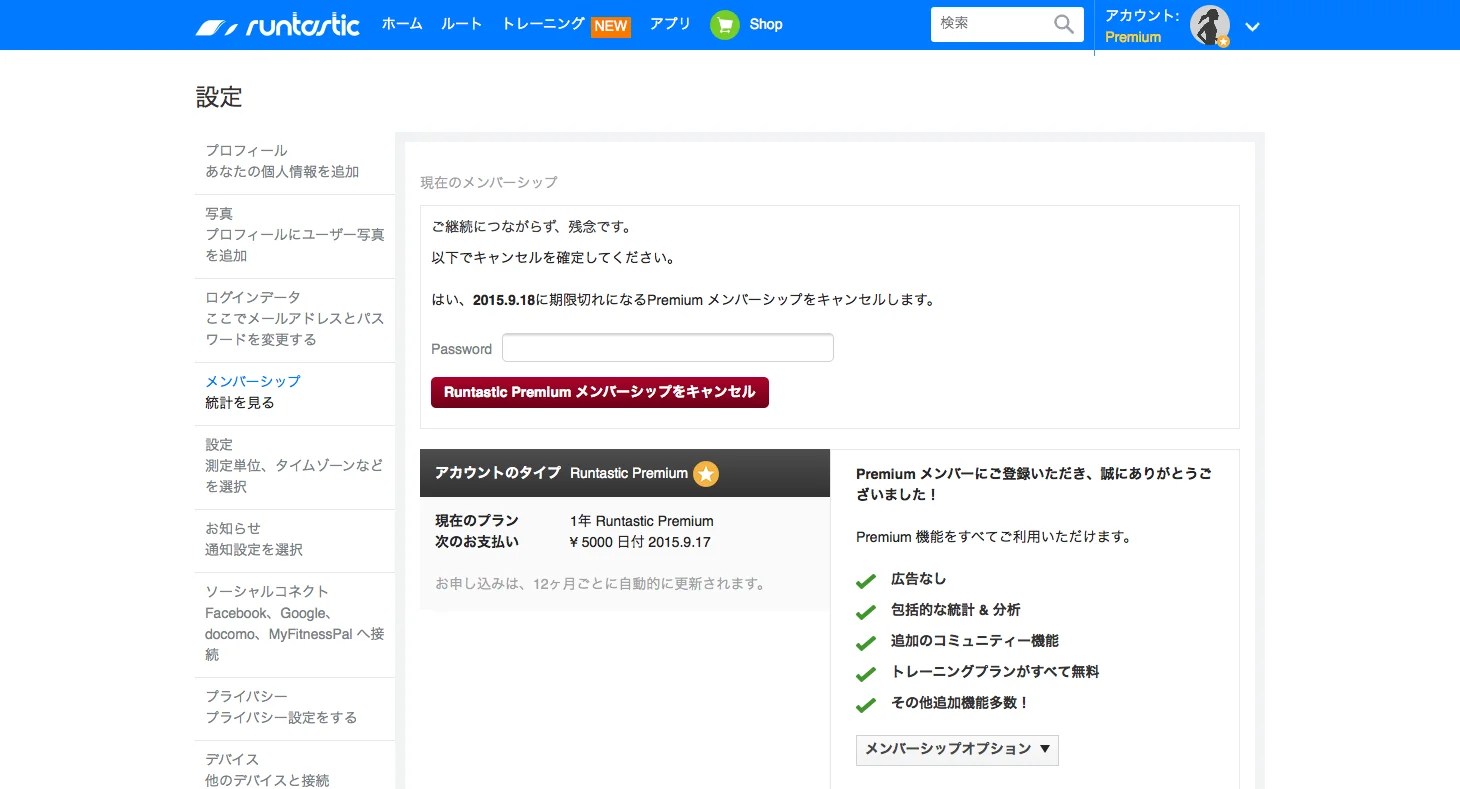Click the ¥ 5000 日付 2015.9.17 payment text
The width and height of the screenshot is (1460, 789).
point(639,542)
